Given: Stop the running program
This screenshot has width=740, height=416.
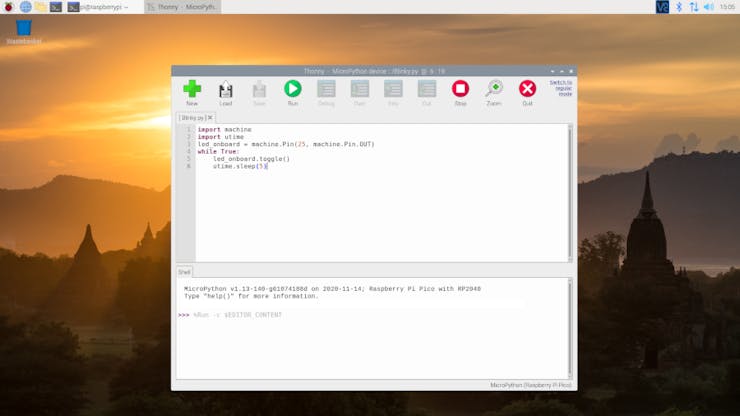Looking at the screenshot, I should click(460, 92).
